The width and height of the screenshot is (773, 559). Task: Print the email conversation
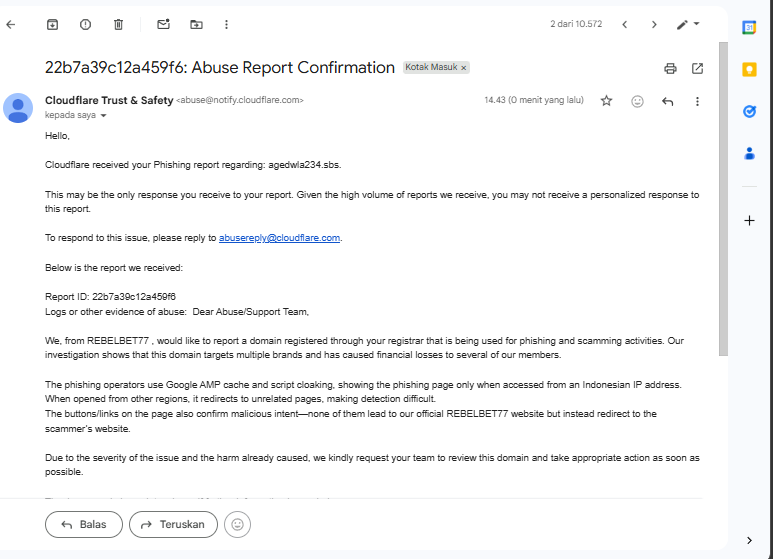[x=670, y=68]
